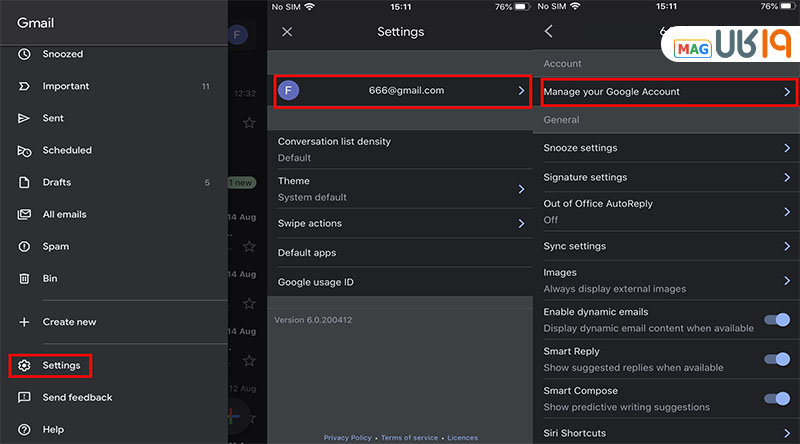800x444 pixels.
Task: Open Google usage ID setting
Action: click(x=399, y=282)
